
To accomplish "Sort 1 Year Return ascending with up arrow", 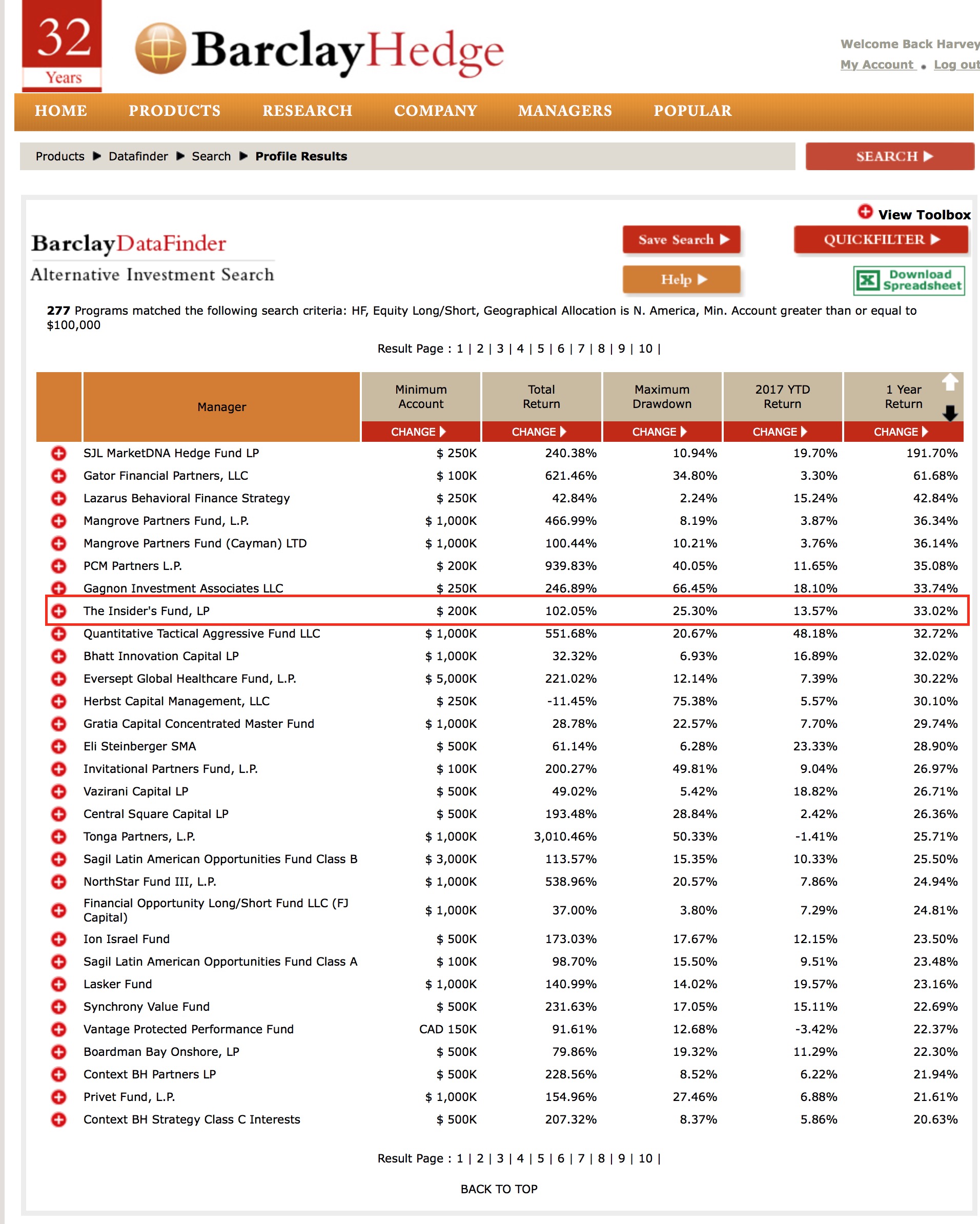I will (950, 382).
